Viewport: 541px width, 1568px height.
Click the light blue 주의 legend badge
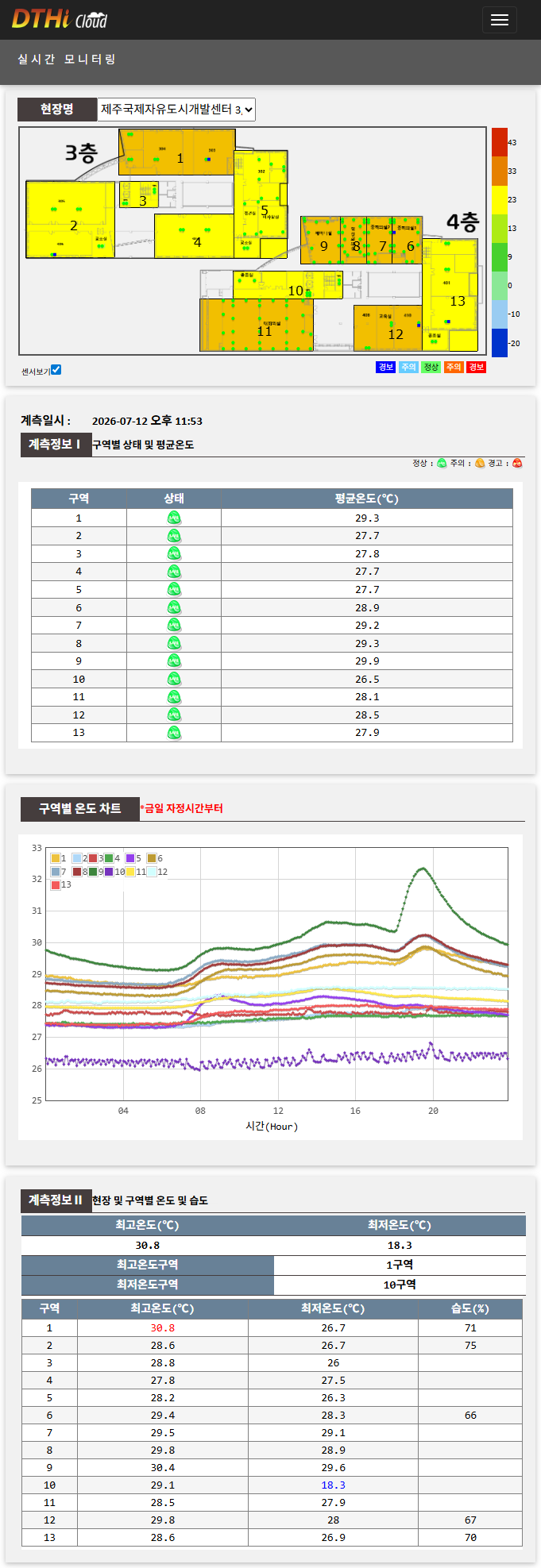408,367
